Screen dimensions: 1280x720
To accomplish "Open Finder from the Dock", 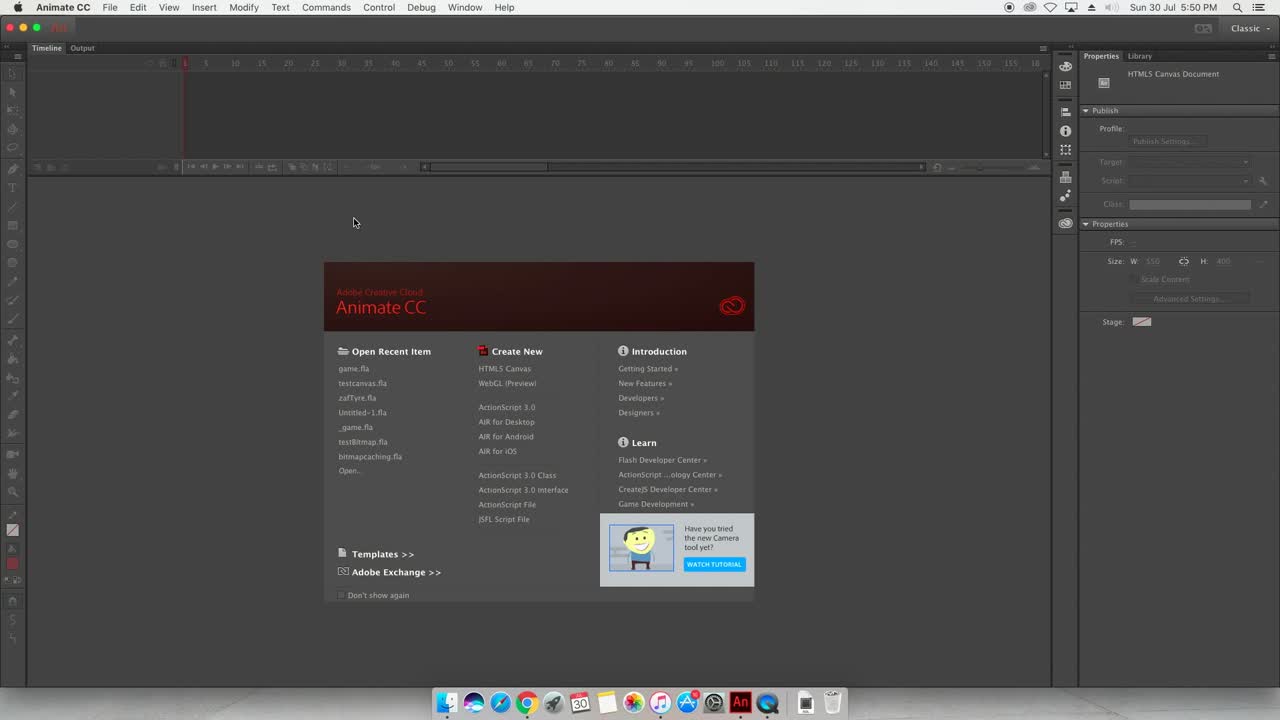I will click(x=447, y=703).
